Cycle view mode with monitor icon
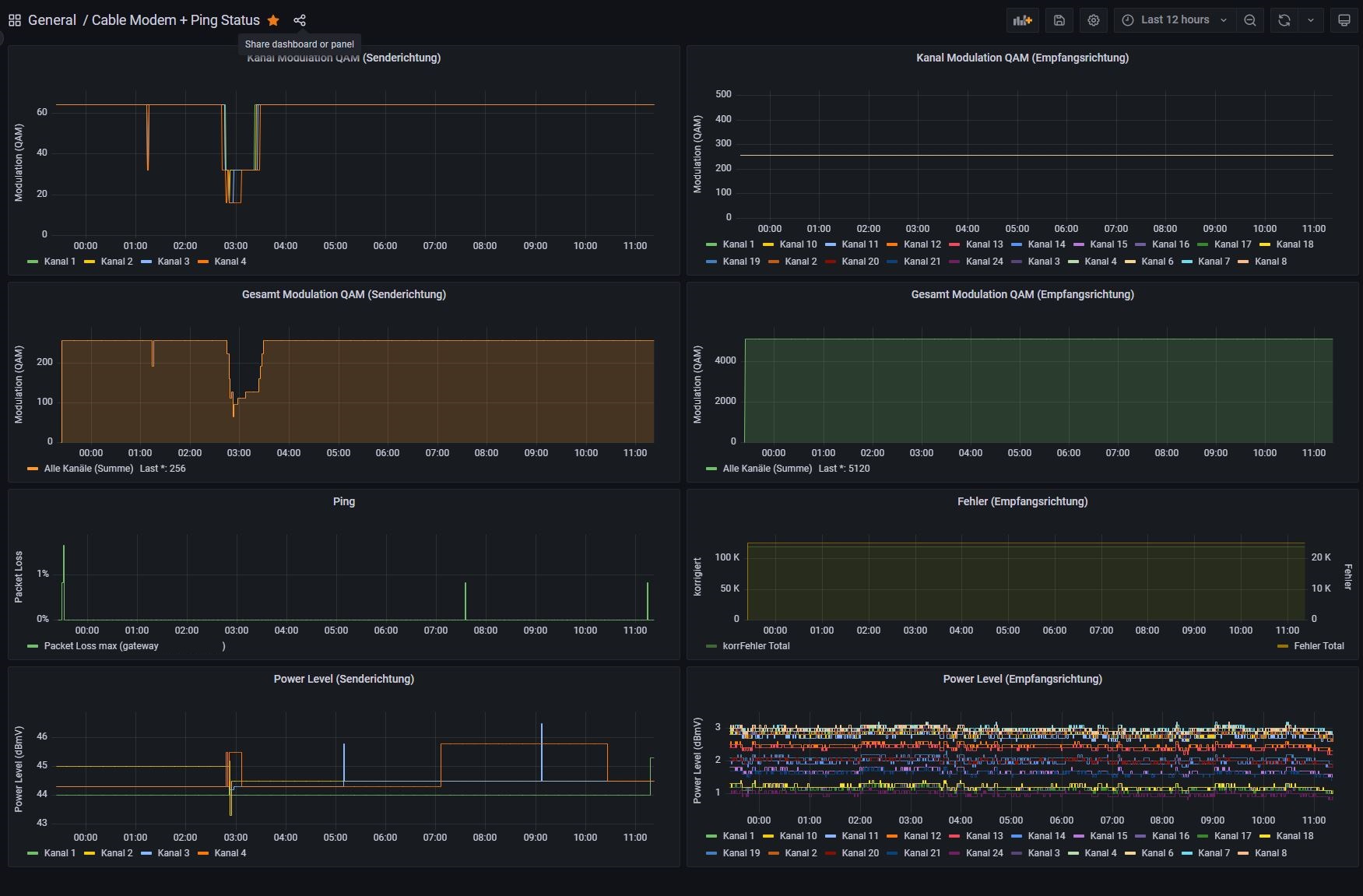 tap(1344, 20)
